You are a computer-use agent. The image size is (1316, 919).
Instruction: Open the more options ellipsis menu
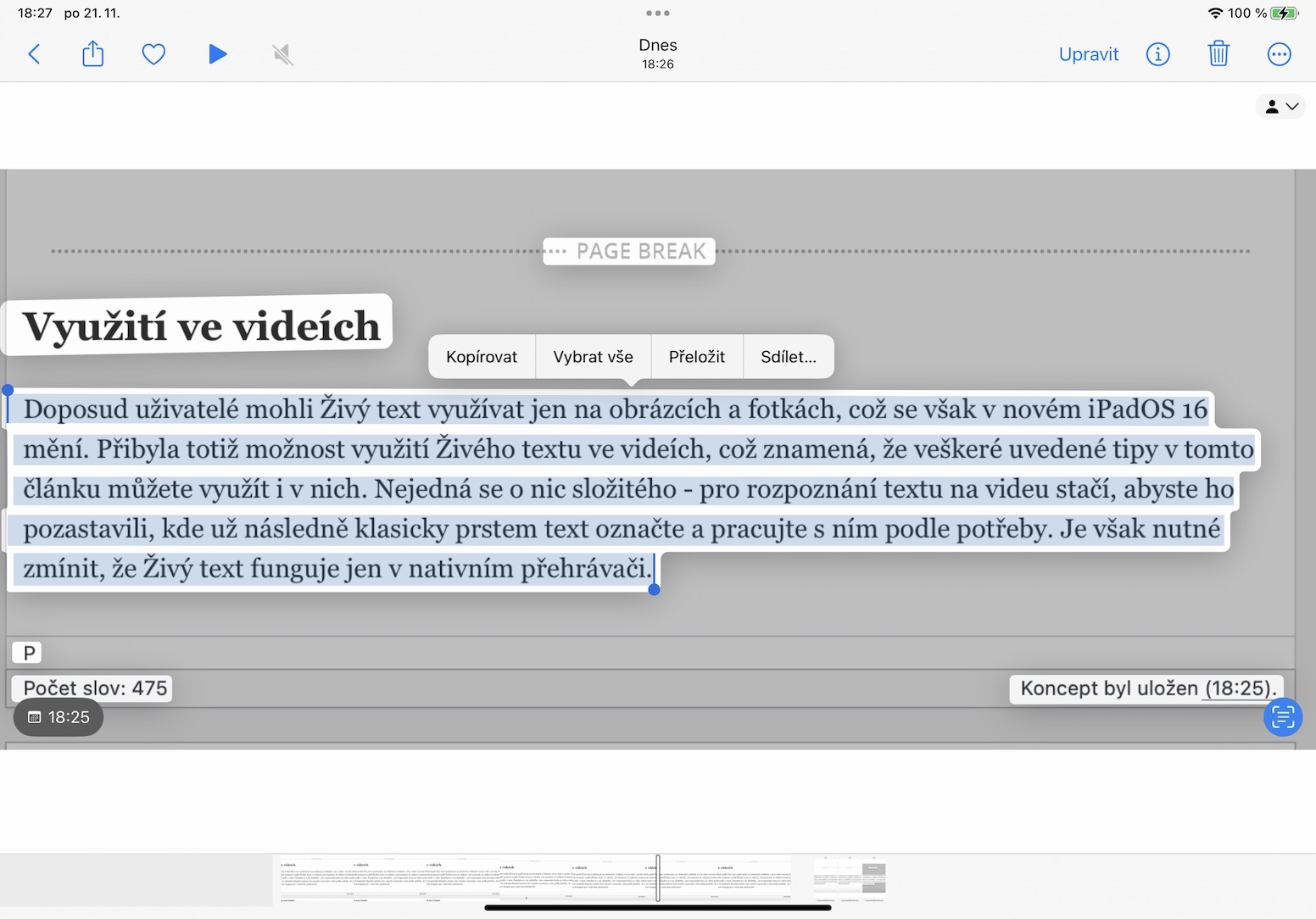tap(1279, 54)
